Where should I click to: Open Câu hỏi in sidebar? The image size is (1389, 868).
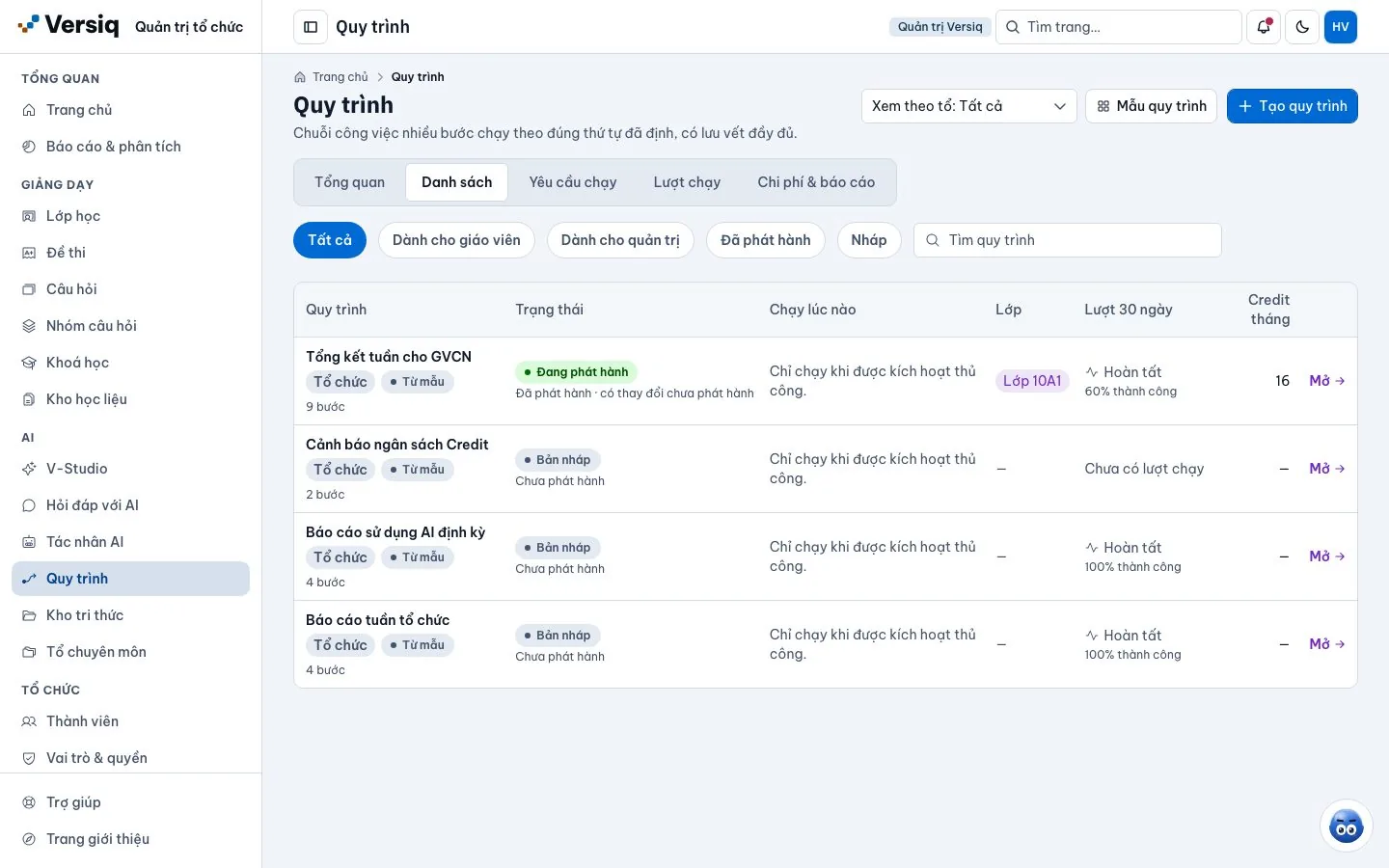click(130, 289)
